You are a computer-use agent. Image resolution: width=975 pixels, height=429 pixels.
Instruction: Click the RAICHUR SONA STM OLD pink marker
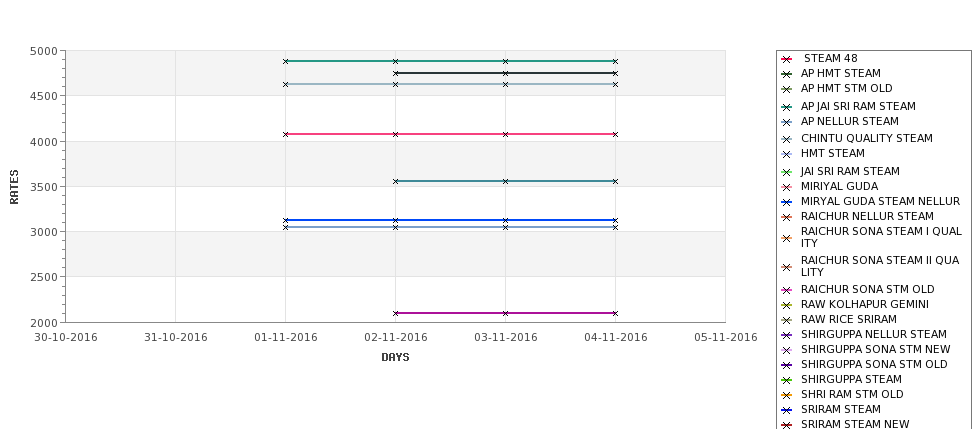tap(787, 290)
